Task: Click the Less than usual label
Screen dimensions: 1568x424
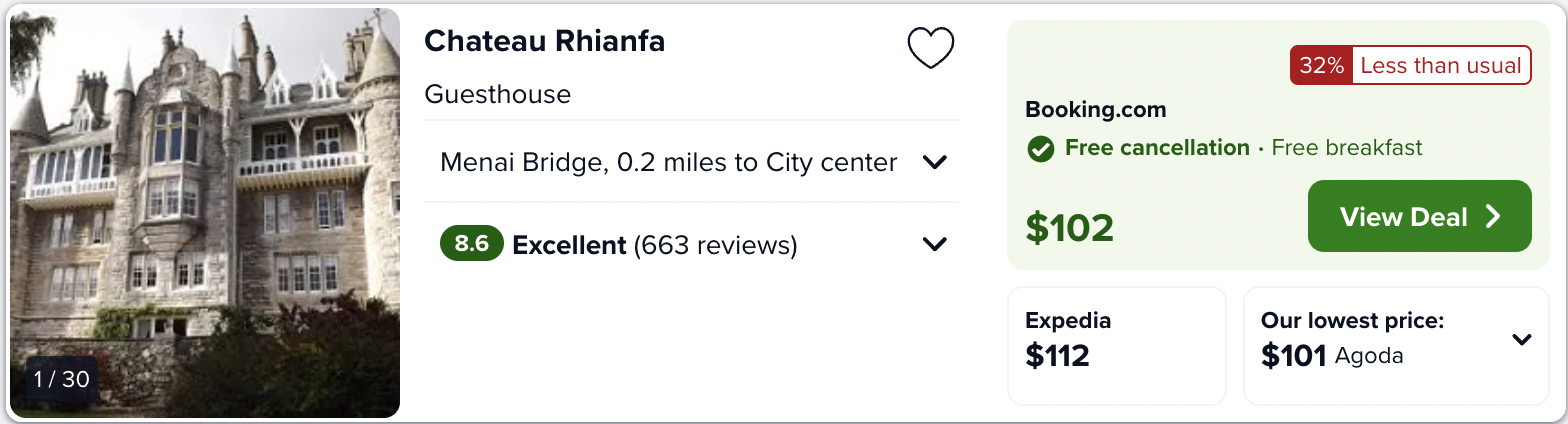Action: click(1441, 66)
